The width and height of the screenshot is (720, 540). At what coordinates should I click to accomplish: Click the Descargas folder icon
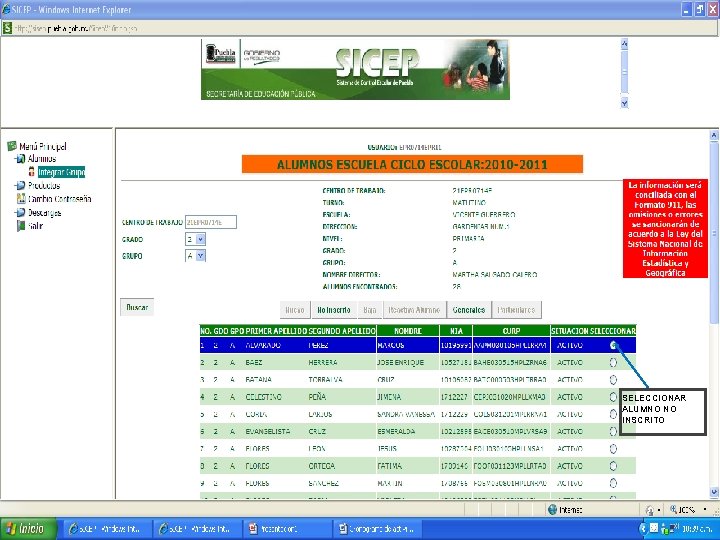tap(20, 213)
